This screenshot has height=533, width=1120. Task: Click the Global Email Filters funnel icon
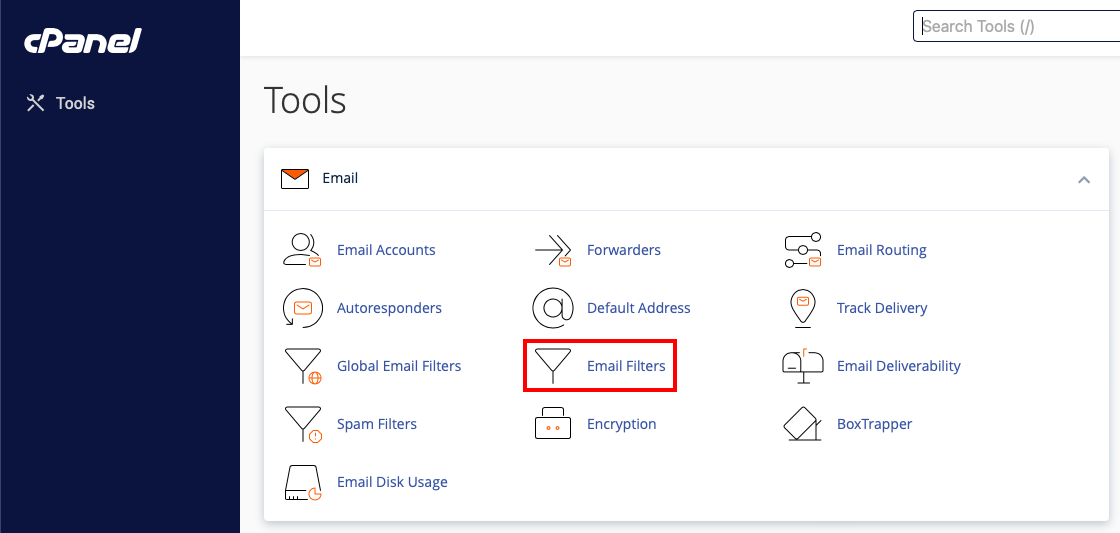click(x=303, y=367)
